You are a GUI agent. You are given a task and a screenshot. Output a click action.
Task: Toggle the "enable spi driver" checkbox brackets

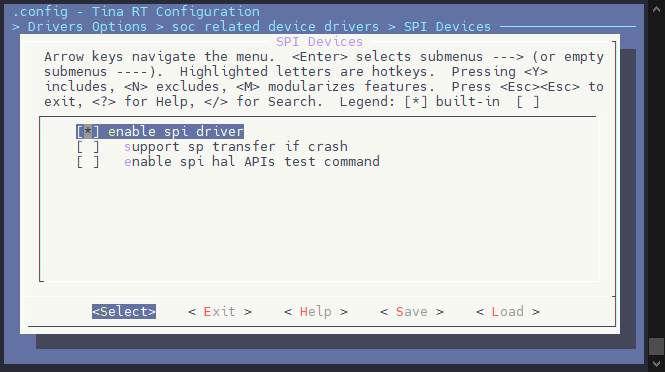[x=88, y=131]
